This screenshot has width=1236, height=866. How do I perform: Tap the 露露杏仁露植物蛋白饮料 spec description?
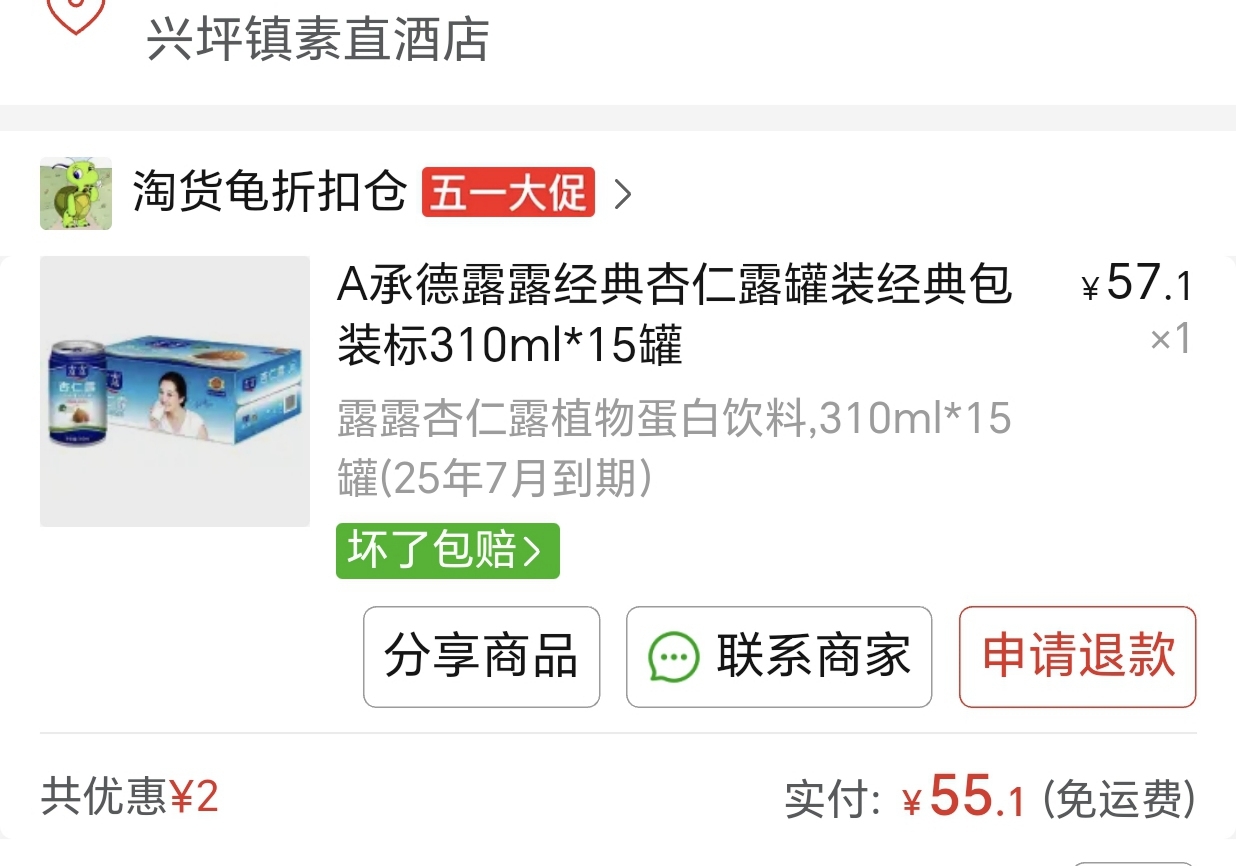coord(674,448)
